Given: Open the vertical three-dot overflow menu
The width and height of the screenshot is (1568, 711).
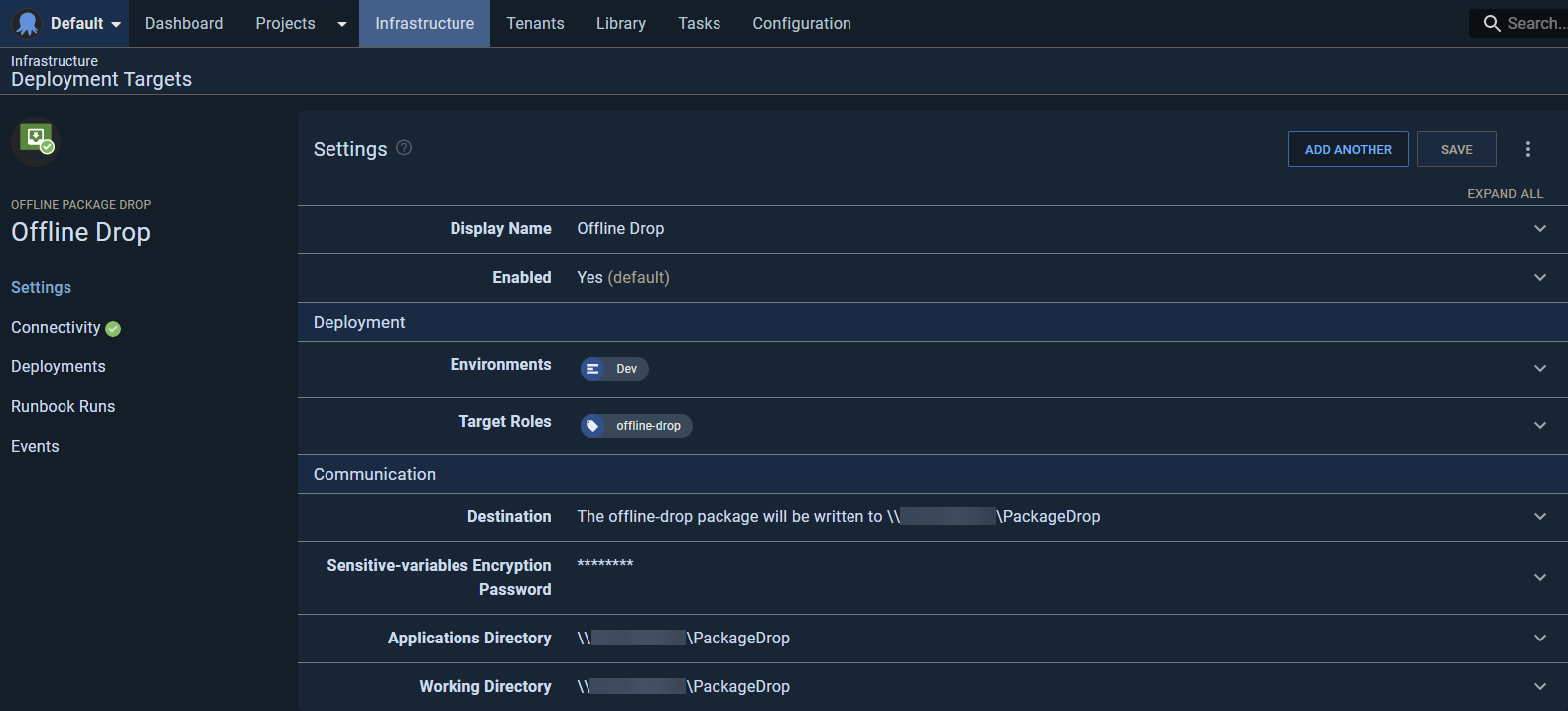Looking at the screenshot, I should tap(1528, 149).
